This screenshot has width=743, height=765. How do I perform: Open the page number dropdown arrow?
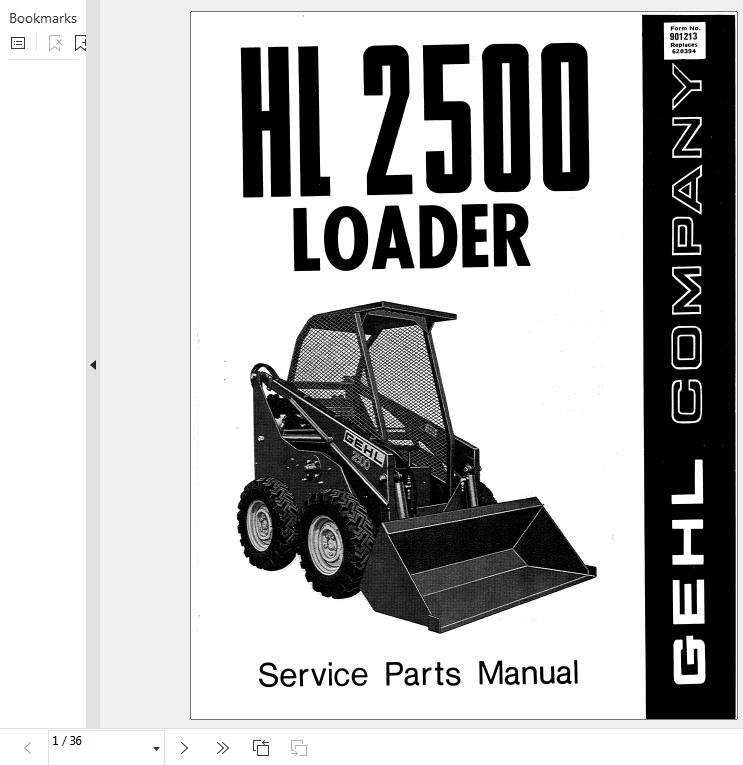click(x=156, y=748)
